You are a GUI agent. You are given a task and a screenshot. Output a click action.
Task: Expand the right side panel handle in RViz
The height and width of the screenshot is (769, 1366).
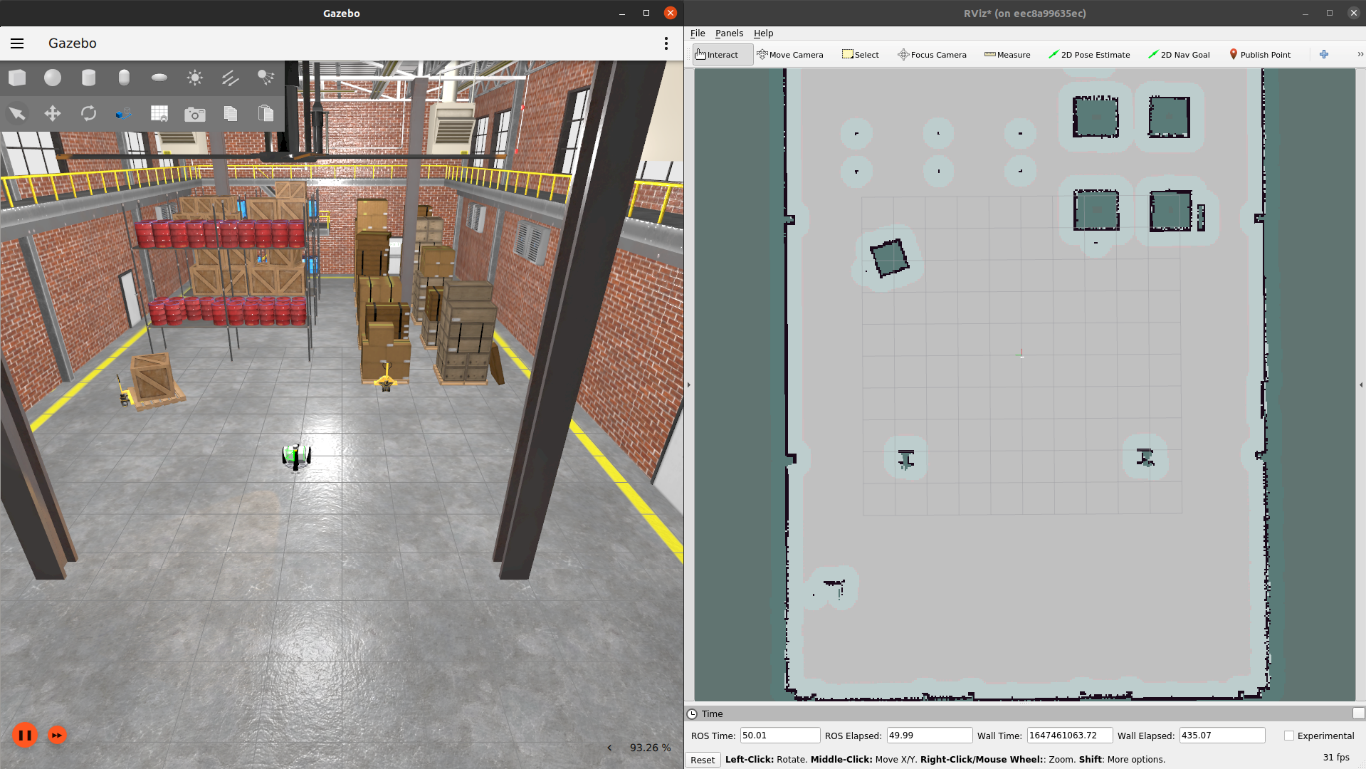pos(1362,385)
